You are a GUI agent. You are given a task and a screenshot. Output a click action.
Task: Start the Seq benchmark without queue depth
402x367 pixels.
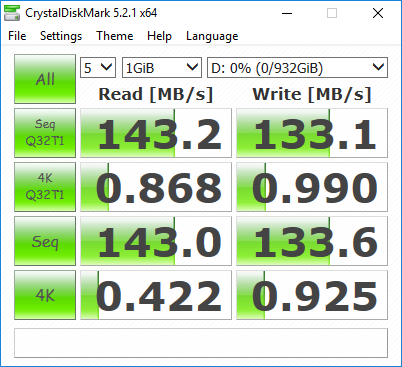45,241
